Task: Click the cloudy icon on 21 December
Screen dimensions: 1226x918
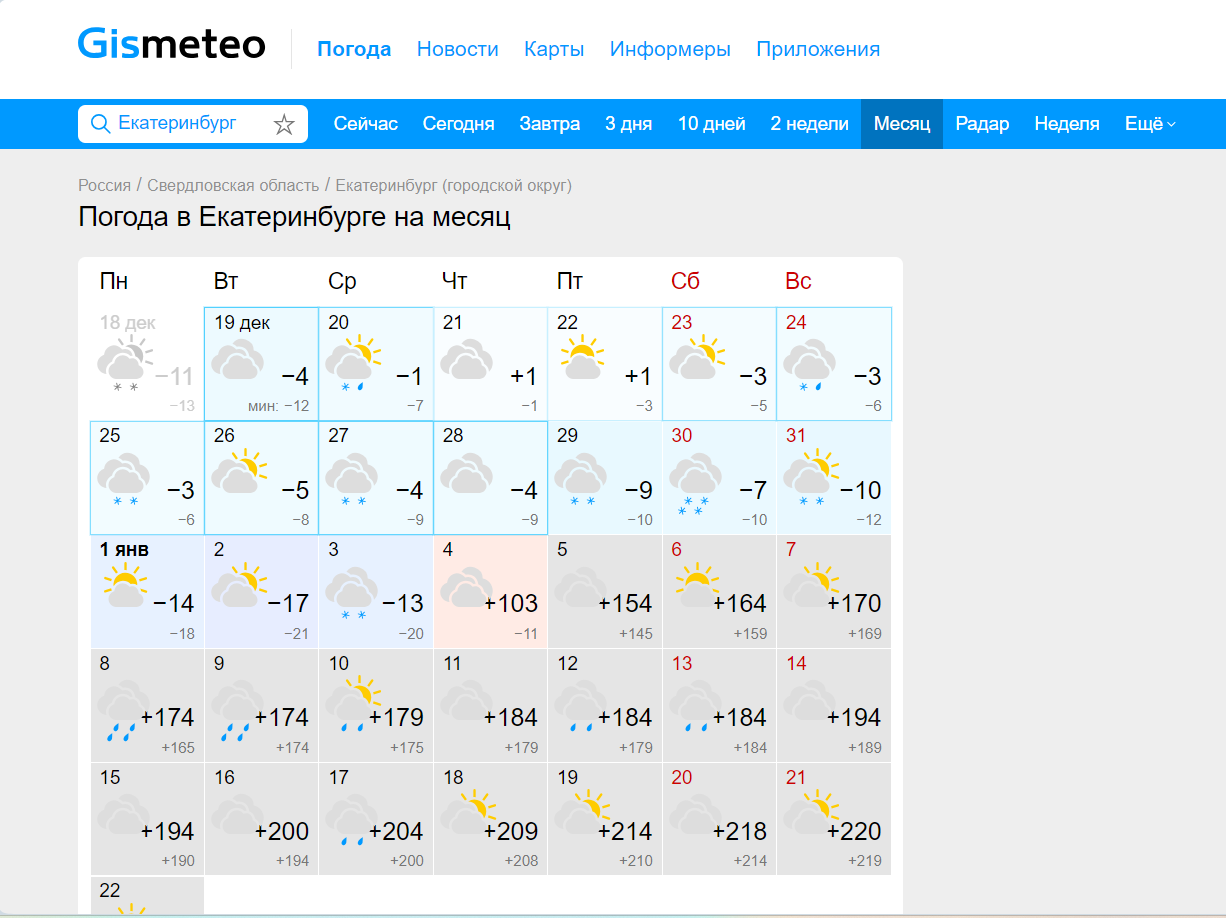Action: [465, 360]
